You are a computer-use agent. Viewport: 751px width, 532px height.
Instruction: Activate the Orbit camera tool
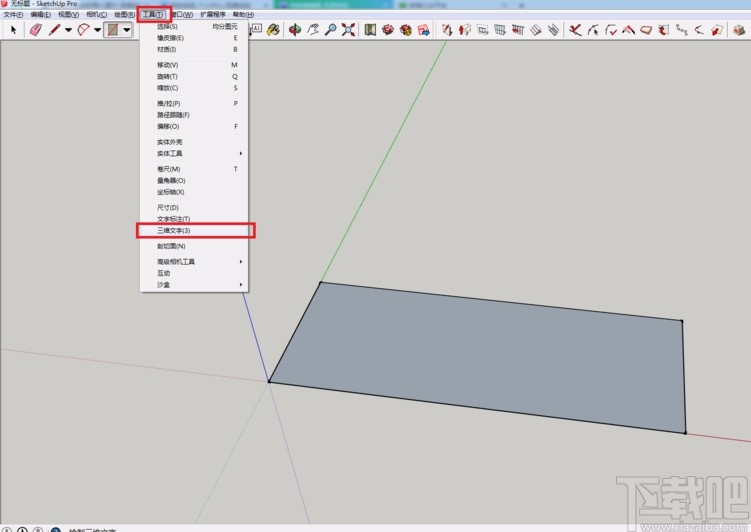click(295, 30)
